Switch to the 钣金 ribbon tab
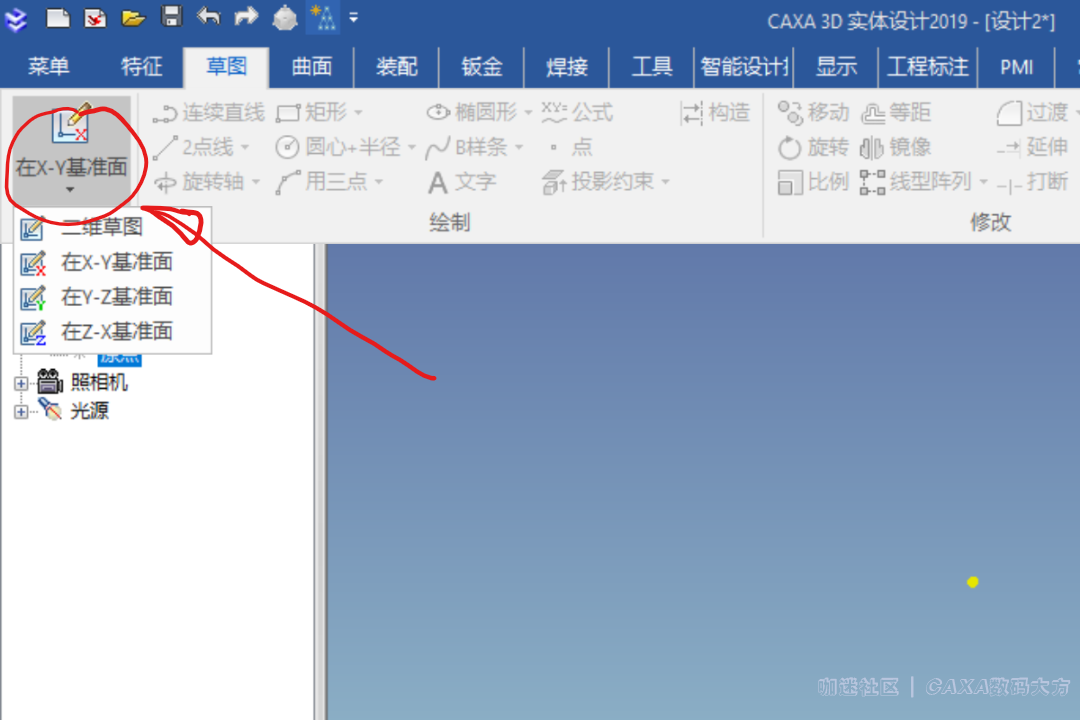This screenshot has height=720, width=1080. [x=481, y=67]
